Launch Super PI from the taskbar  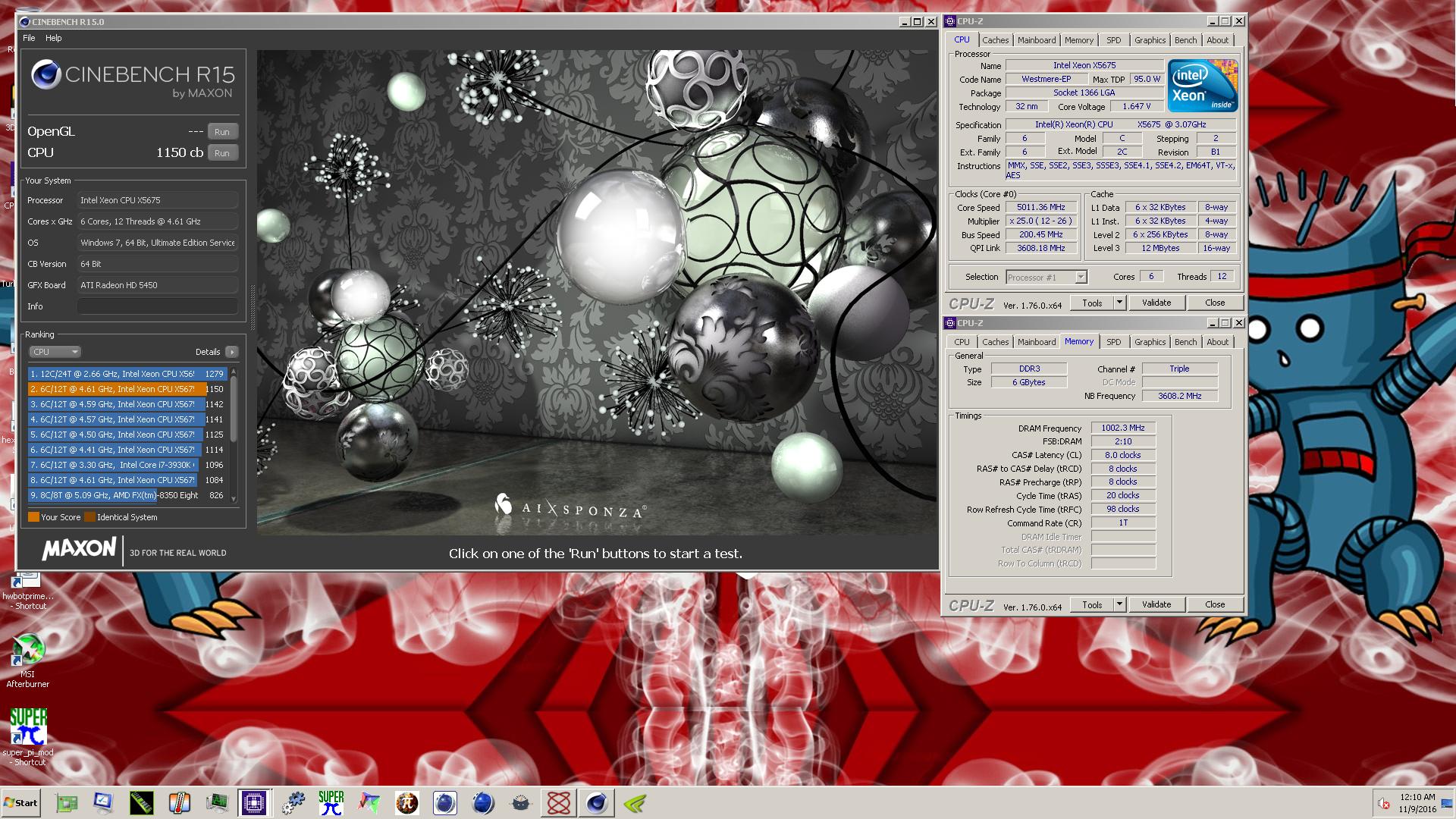(331, 803)
